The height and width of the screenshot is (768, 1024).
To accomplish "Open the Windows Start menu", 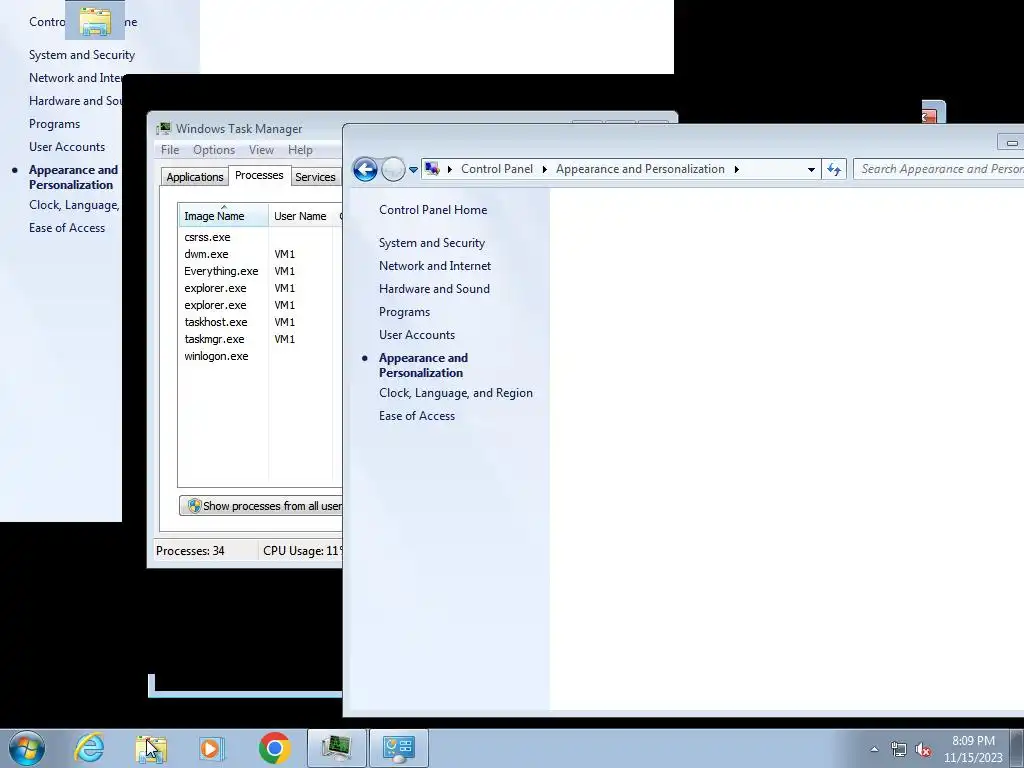I will [x=27, y=748].
